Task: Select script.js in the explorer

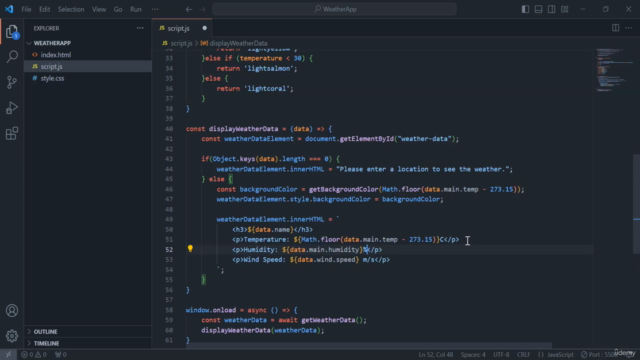Action: (x=51, y=67)
